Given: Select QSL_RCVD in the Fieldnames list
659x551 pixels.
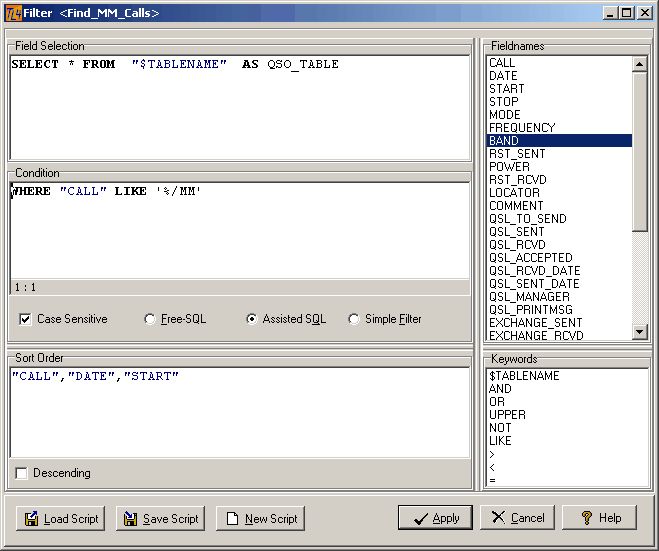Looking at the screenshot, I should point(559,245).
